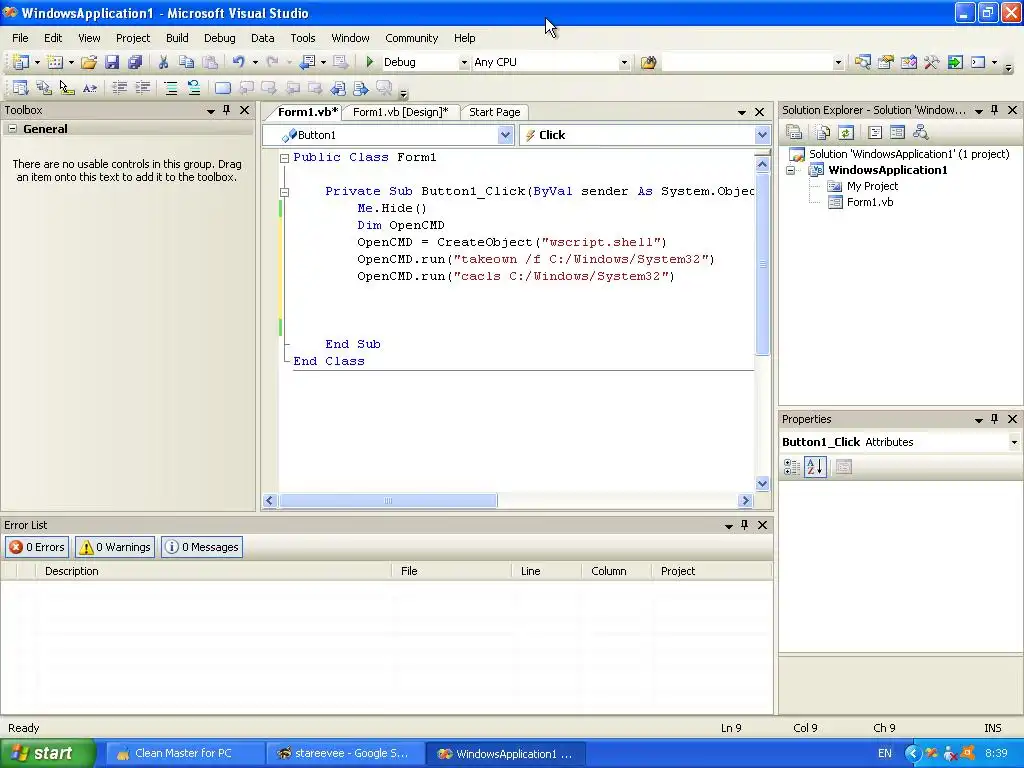Click the Add New Item toolbar icon
The width and height of the screenshot is (1024, 768).
coord(56,62)
